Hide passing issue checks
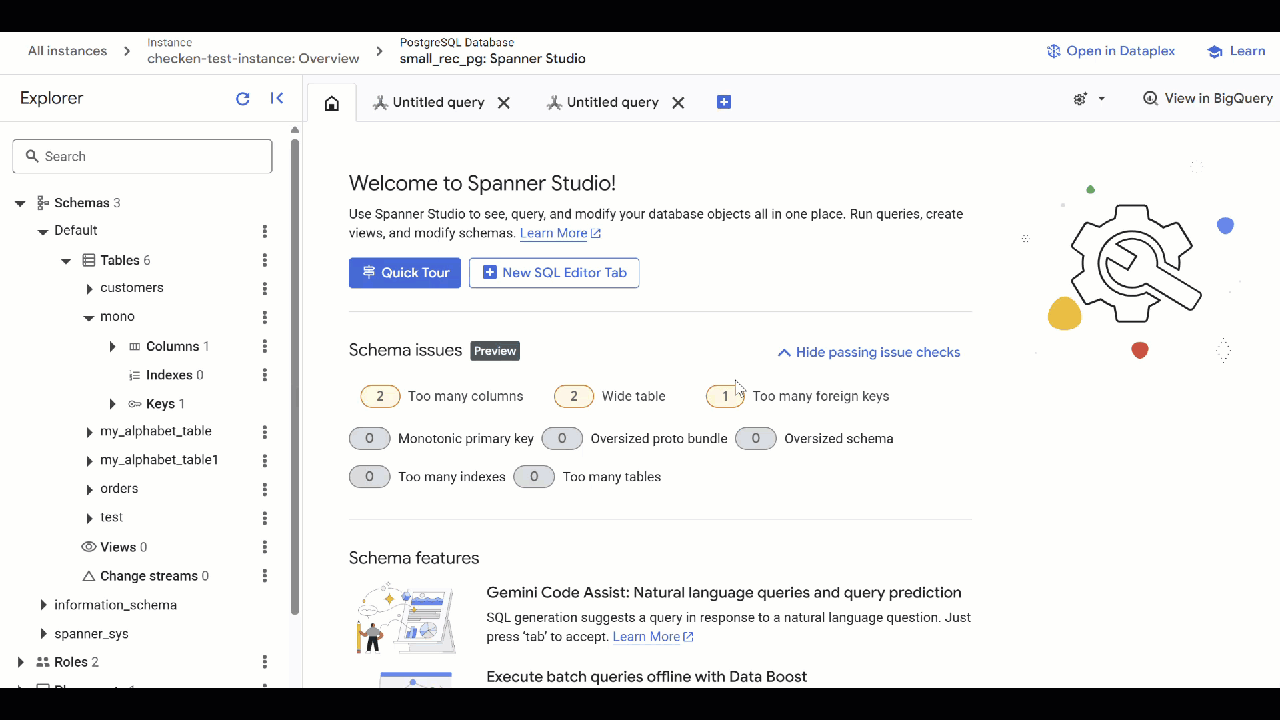Image resolution: width=1280 pixels, height=720 pixels. 869,352
